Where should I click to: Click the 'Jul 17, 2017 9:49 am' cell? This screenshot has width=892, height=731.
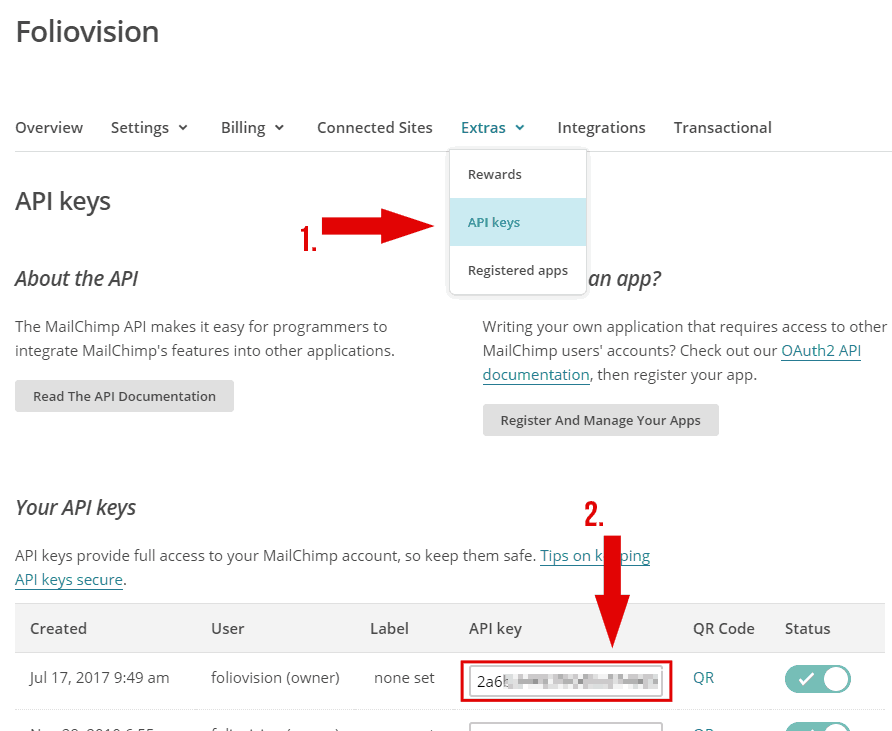(x=100, y=678)
